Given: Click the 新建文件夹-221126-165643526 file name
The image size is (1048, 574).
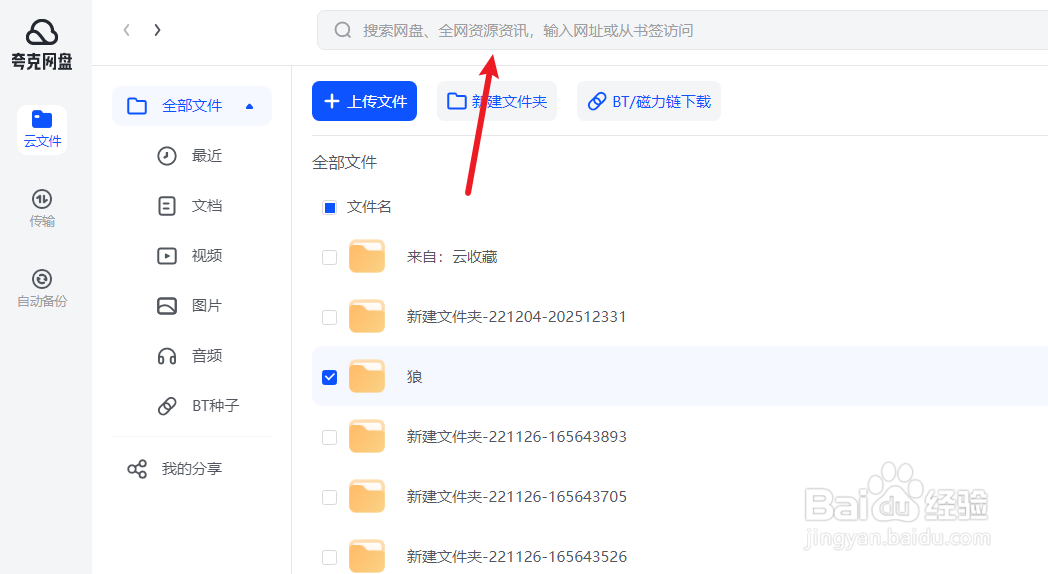Looking at the screenshot, I should point(517,557).
